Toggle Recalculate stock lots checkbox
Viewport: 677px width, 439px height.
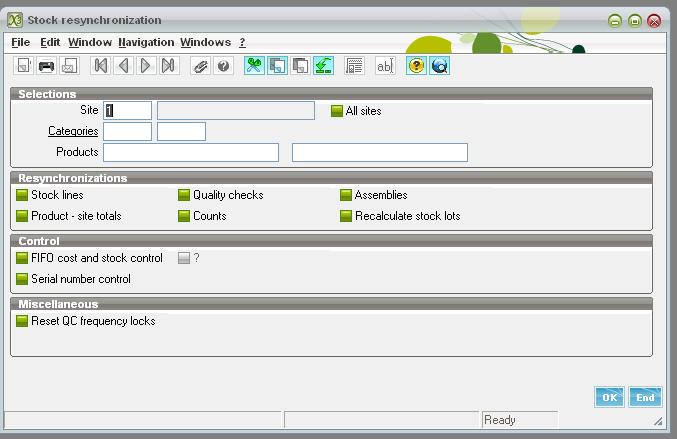click(x=346, y=216)
